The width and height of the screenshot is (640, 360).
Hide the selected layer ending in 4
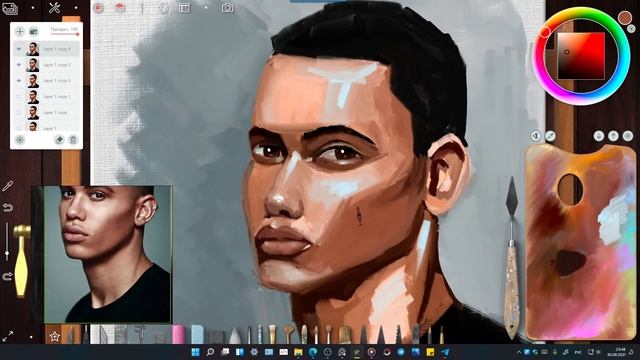click(19, 49)
